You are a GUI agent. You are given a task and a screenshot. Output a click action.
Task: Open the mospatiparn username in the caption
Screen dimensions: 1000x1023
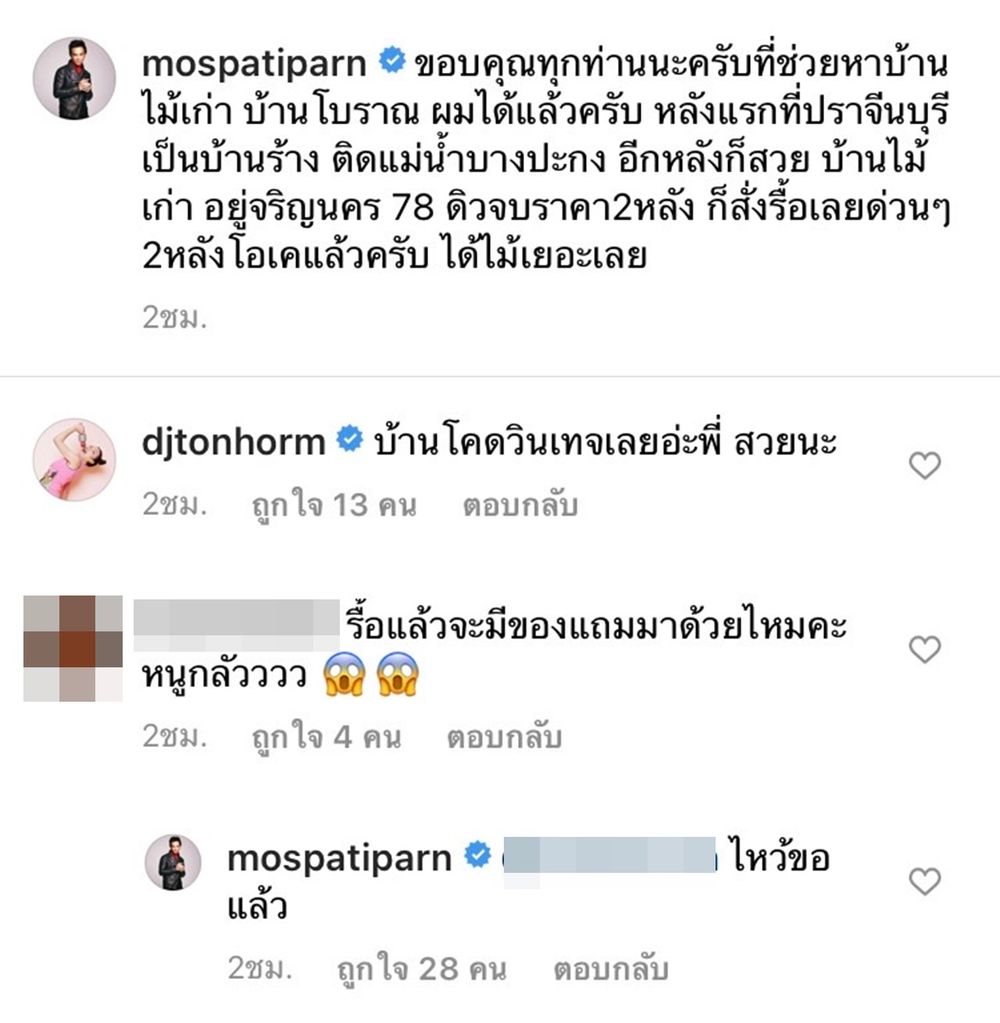(254, 63)
